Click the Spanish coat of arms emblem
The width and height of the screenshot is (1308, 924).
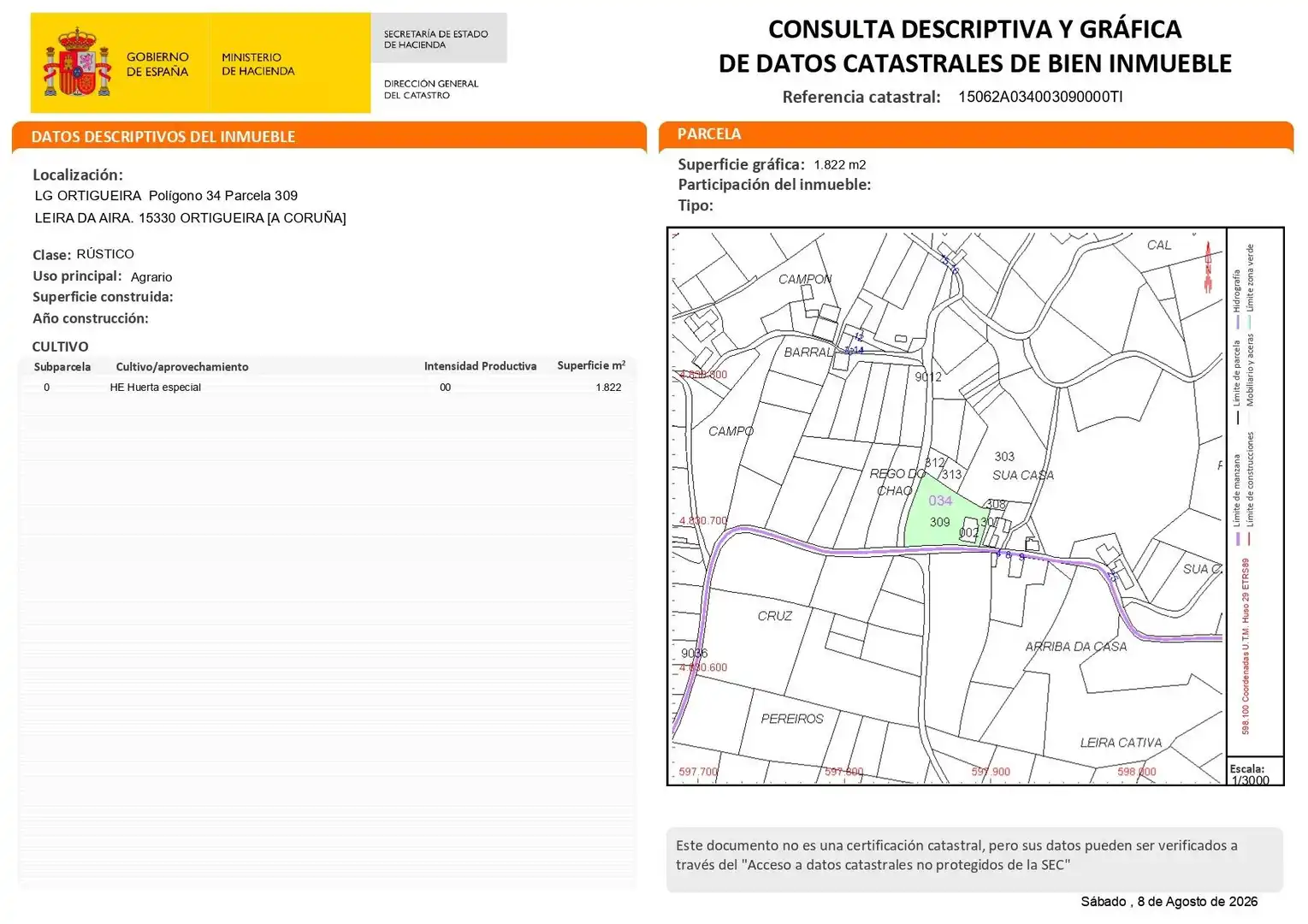[78, 62]
